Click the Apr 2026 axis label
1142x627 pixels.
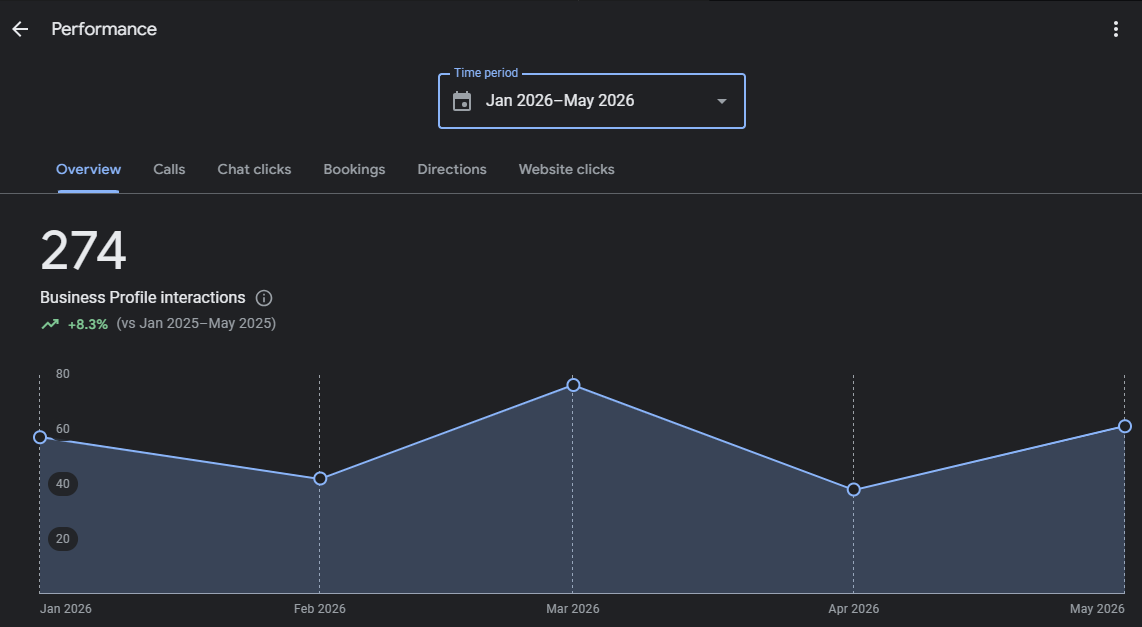[854, 609]
